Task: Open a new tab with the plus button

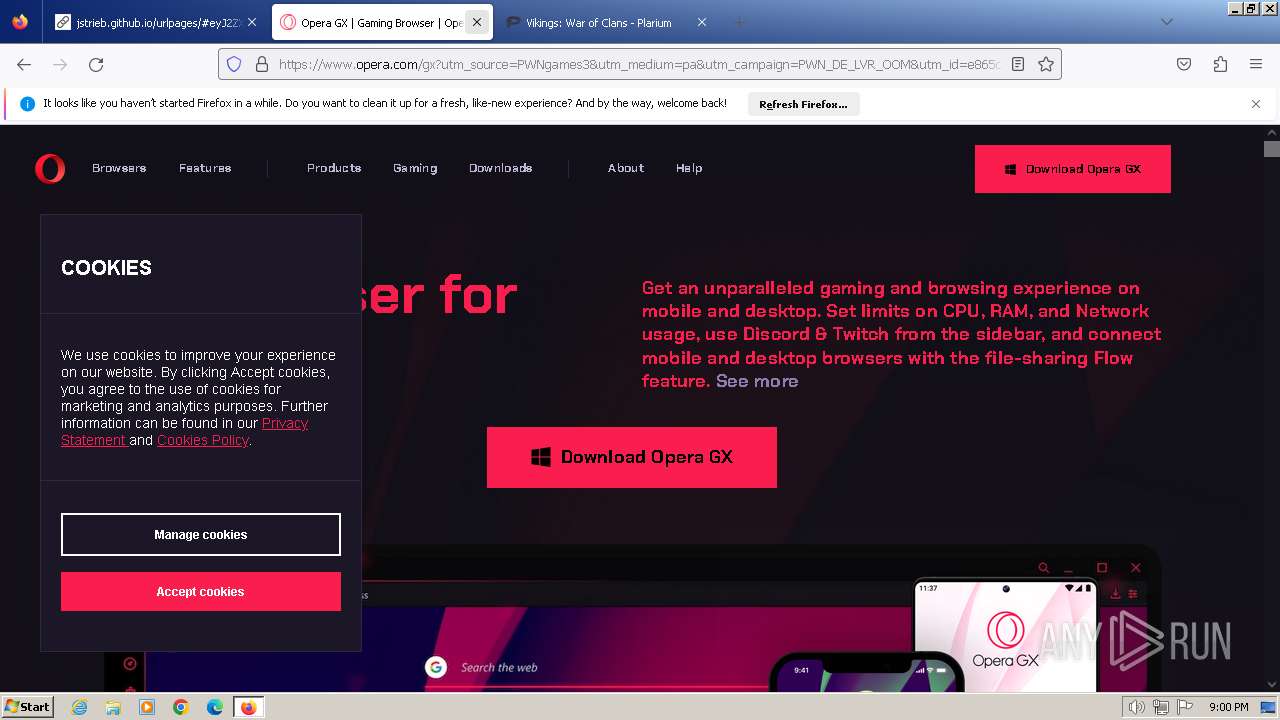Action: tap(739, 22)
